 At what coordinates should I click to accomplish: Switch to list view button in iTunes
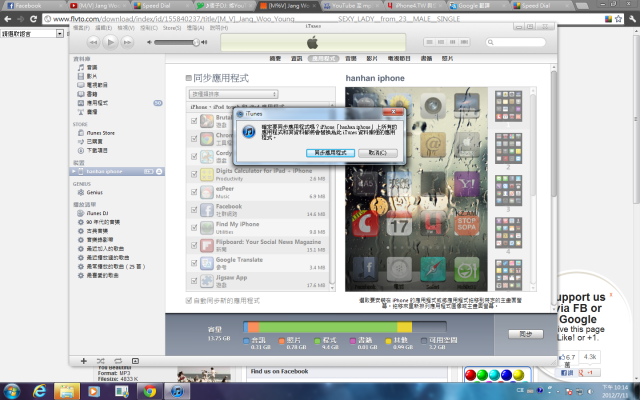point(429,42)
